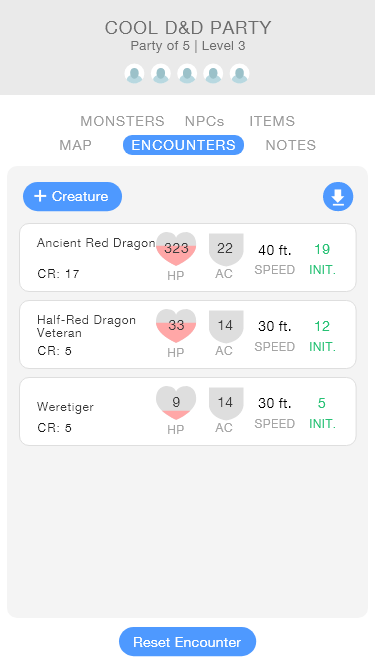Click Ancient Red Dragon's initiative value 19
The image size is (375, 667).
[322, 249]
